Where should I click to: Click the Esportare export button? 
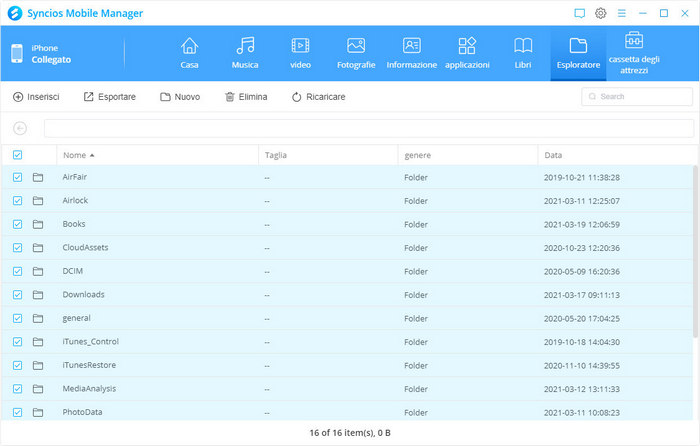pos(110,97)
